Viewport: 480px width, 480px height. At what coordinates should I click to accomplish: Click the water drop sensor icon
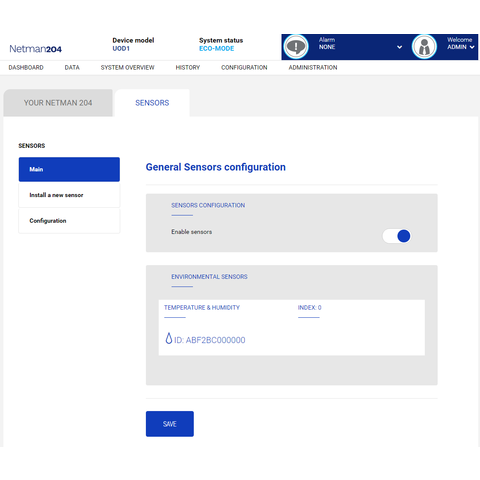(169, 338)
